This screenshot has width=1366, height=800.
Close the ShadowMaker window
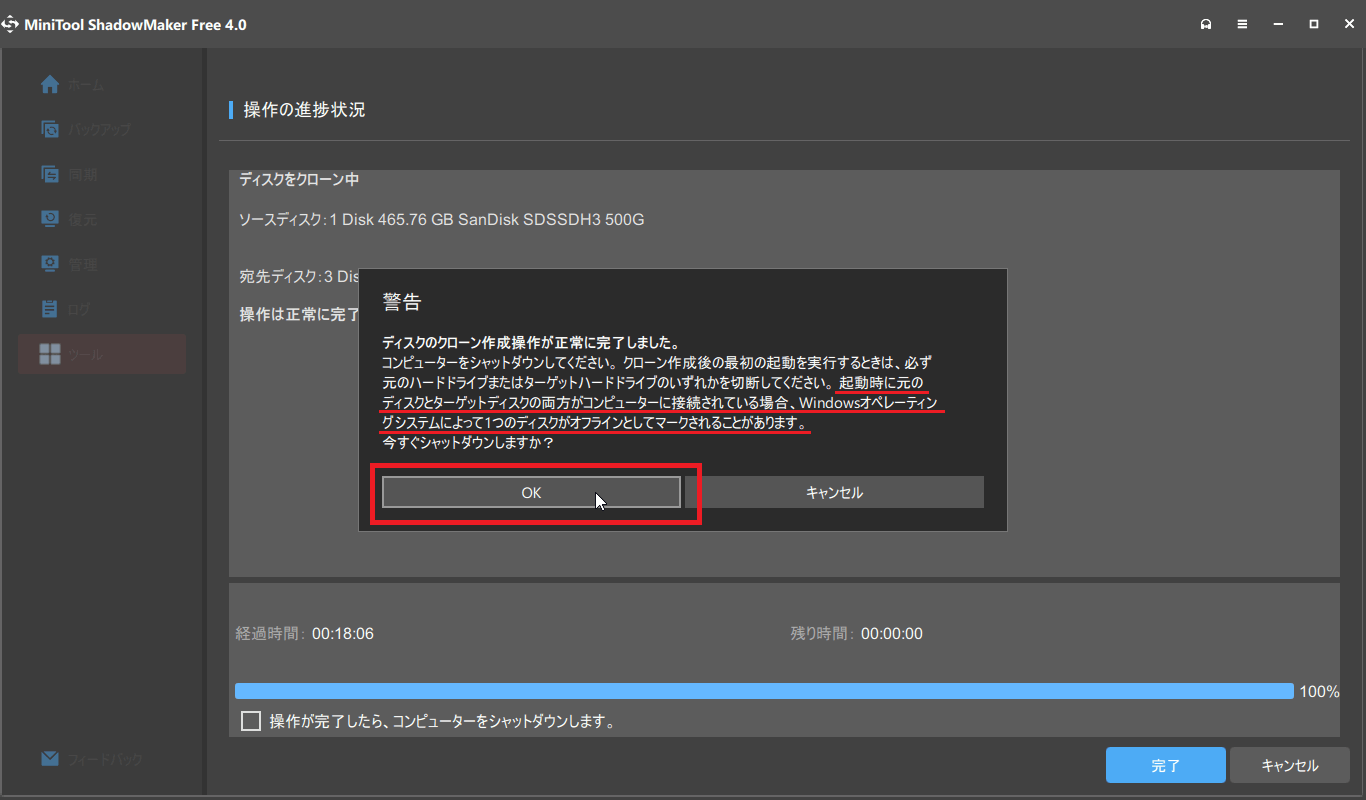(1348, 24)
